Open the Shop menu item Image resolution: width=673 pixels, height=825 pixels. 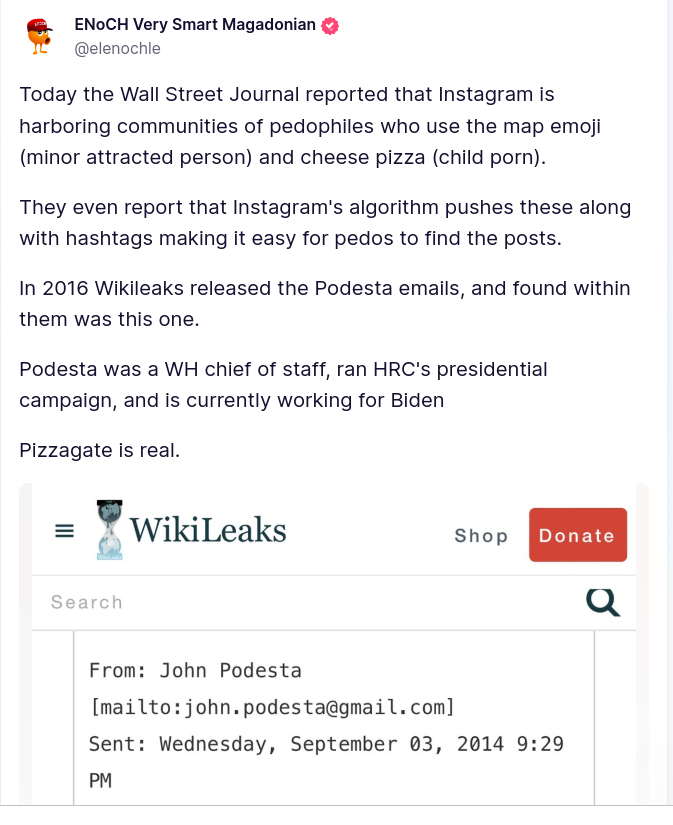[x=481, y=535]
